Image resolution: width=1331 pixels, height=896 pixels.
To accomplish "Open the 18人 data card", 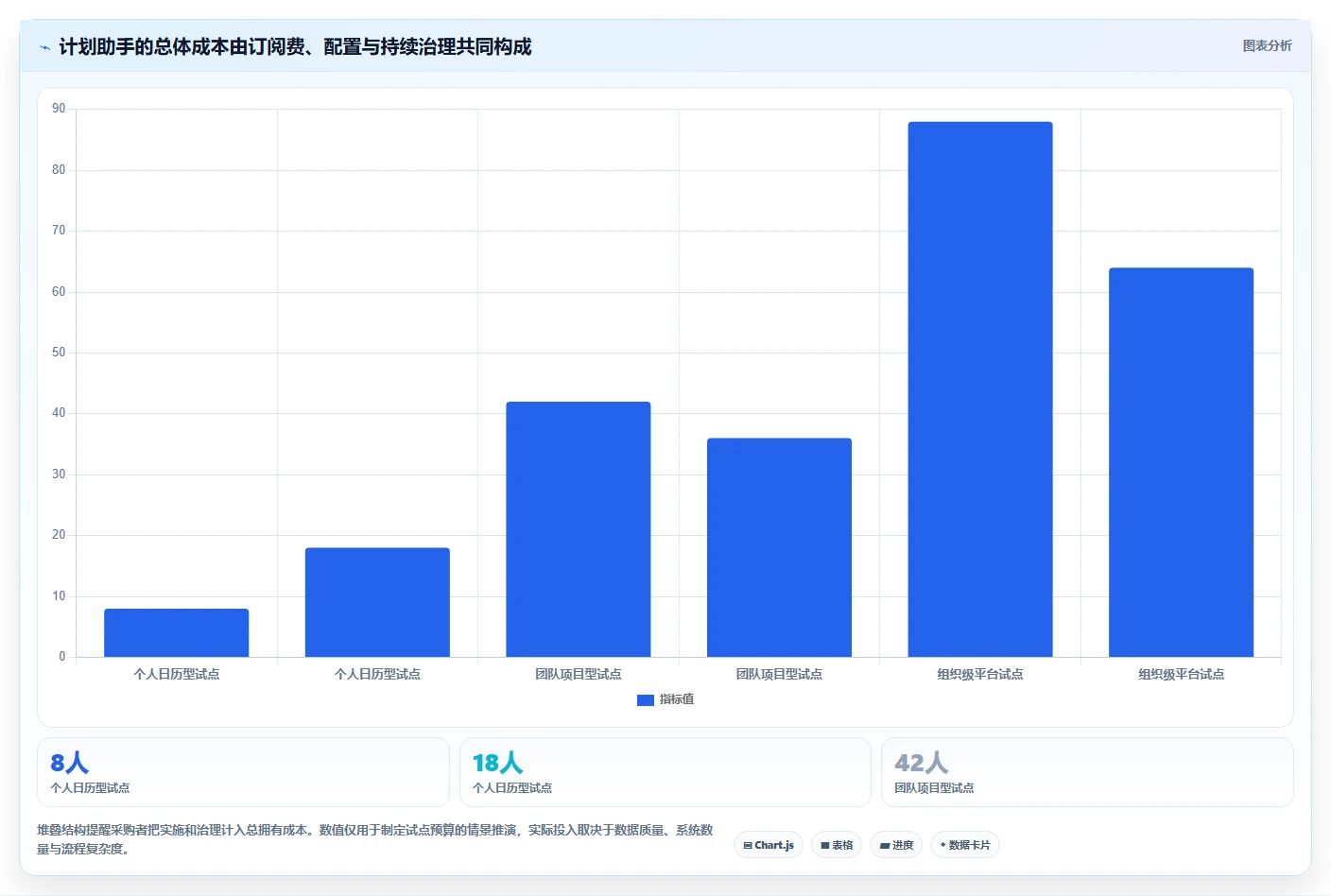I will [x=665, y=772].
